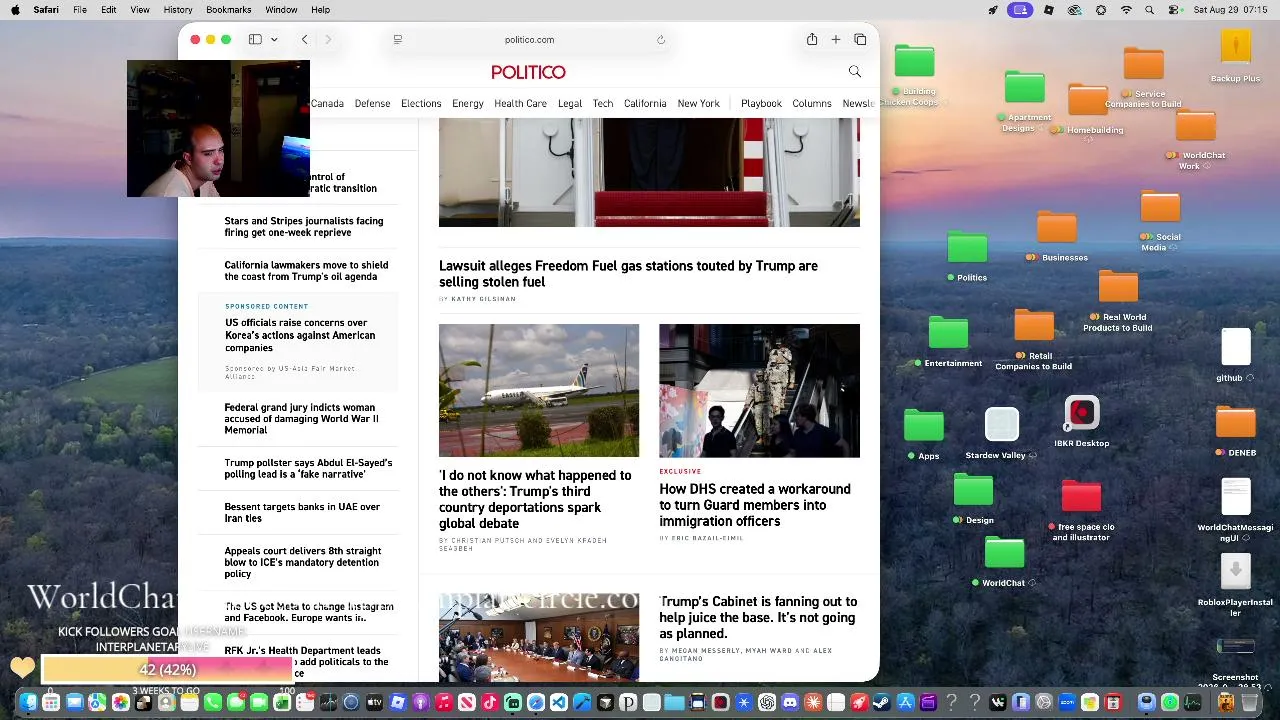
Task: Launch ChatGPT from the Dock
Action: 767,703
